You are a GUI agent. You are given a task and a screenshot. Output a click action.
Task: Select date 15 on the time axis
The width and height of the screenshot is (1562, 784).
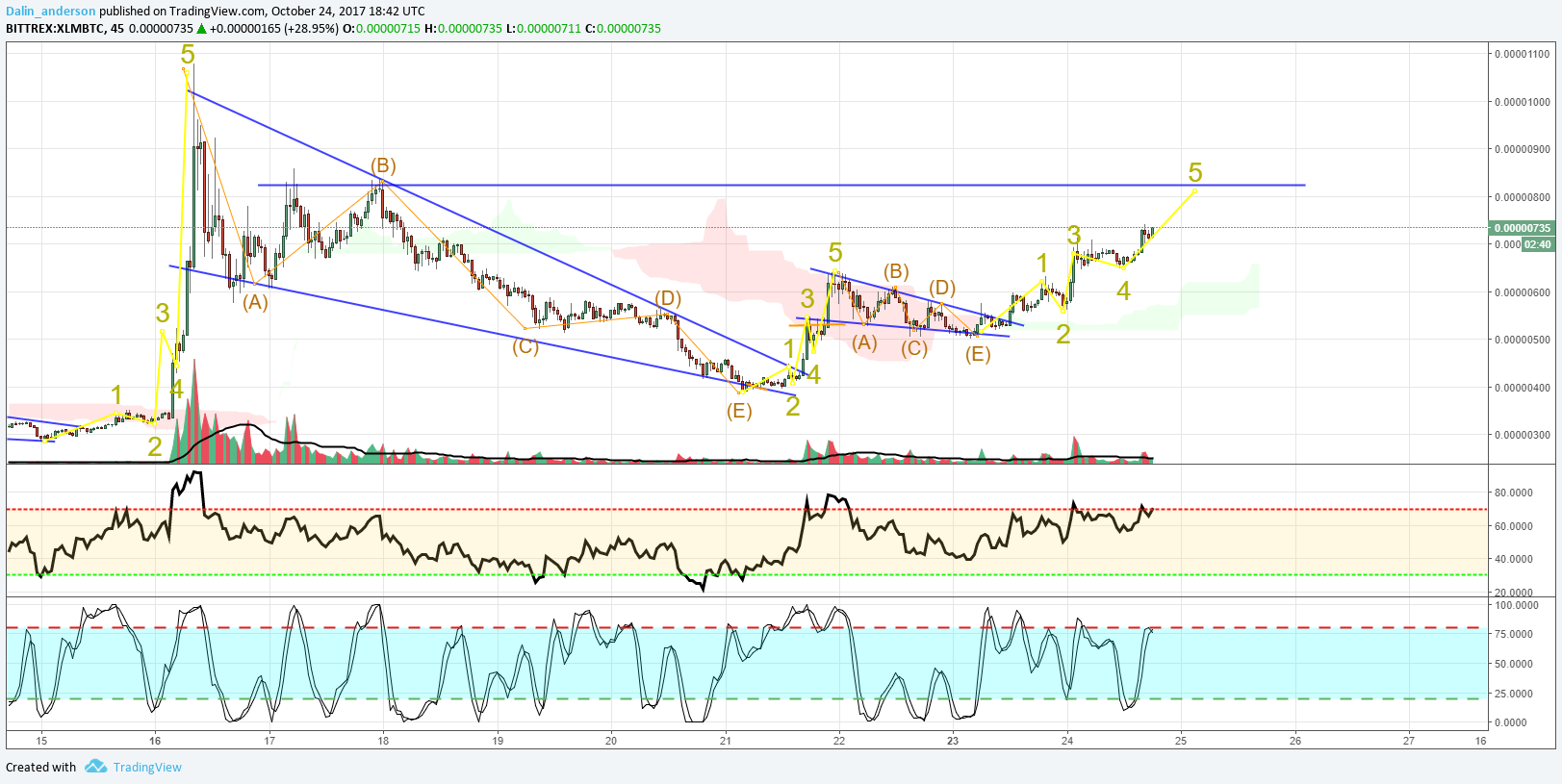[x=41, y=741]
